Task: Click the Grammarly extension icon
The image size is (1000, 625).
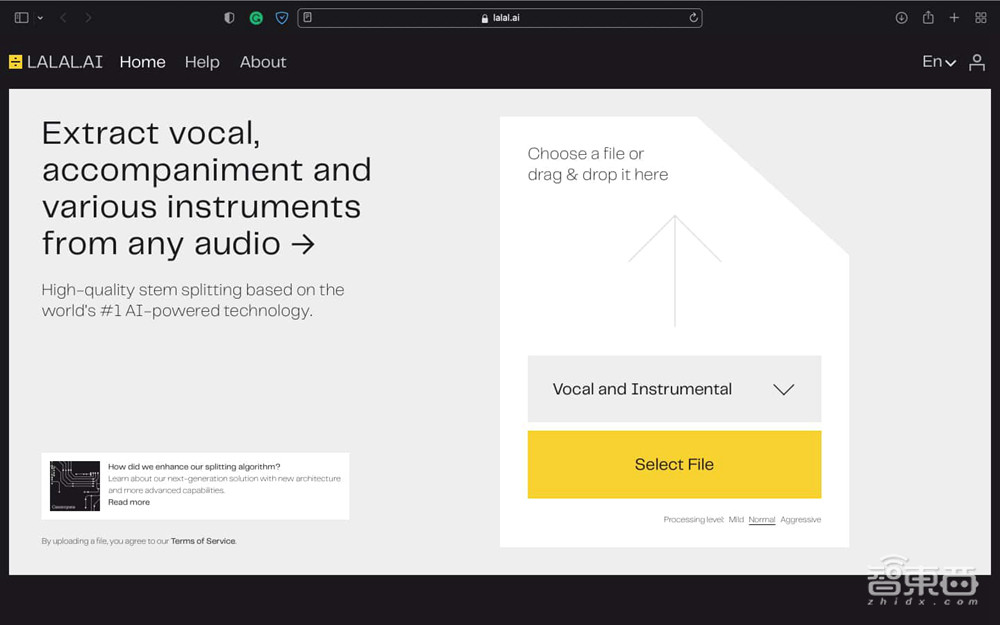Action: pos(256,18)
